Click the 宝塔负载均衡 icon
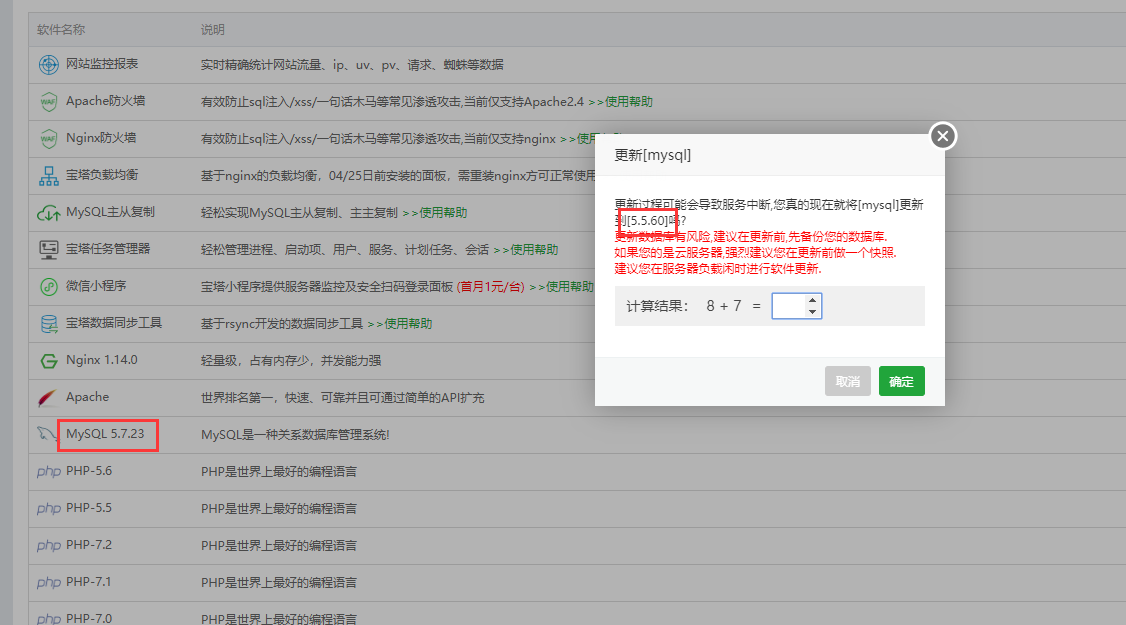1126x625 pixels. coord(48,176)
